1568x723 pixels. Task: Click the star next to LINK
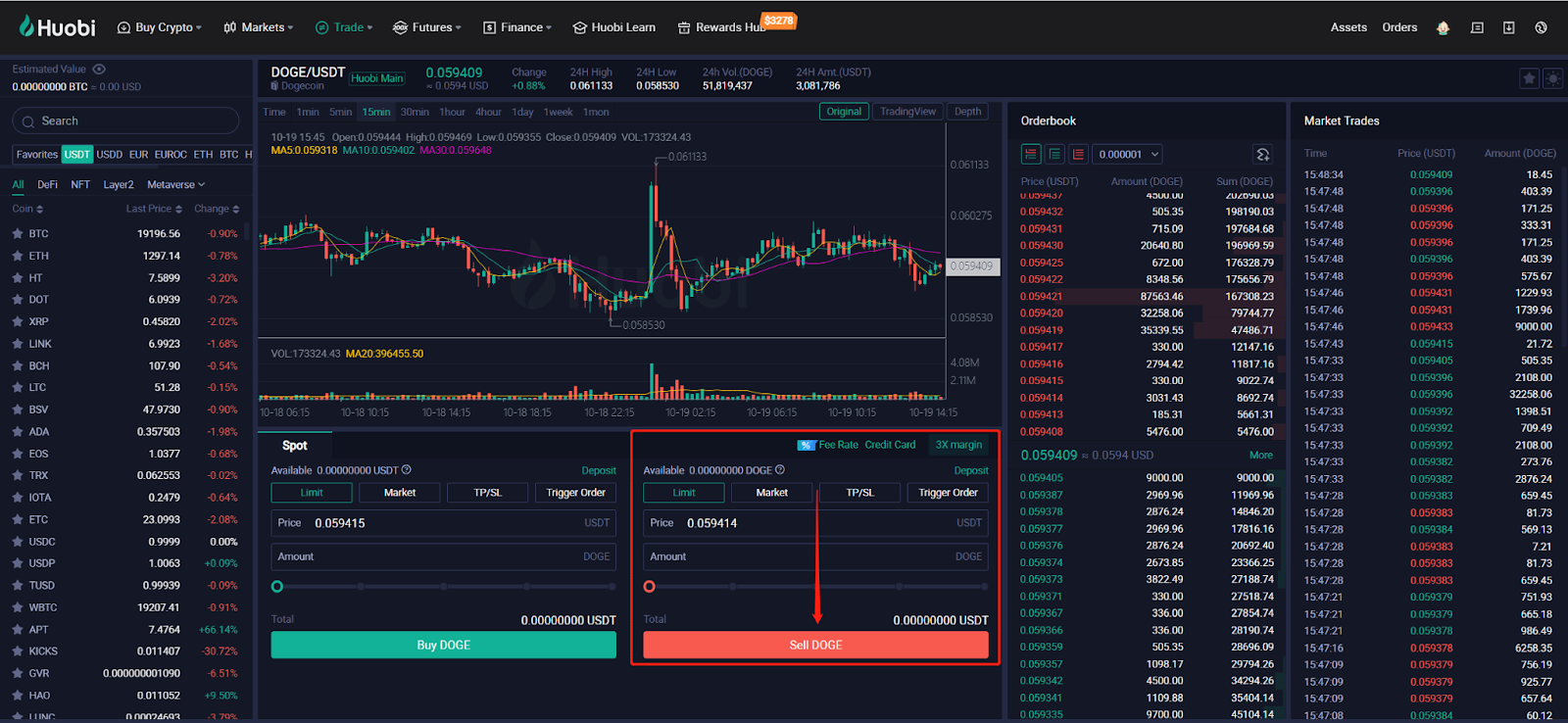pyautogui.click(x=18, y=344)
